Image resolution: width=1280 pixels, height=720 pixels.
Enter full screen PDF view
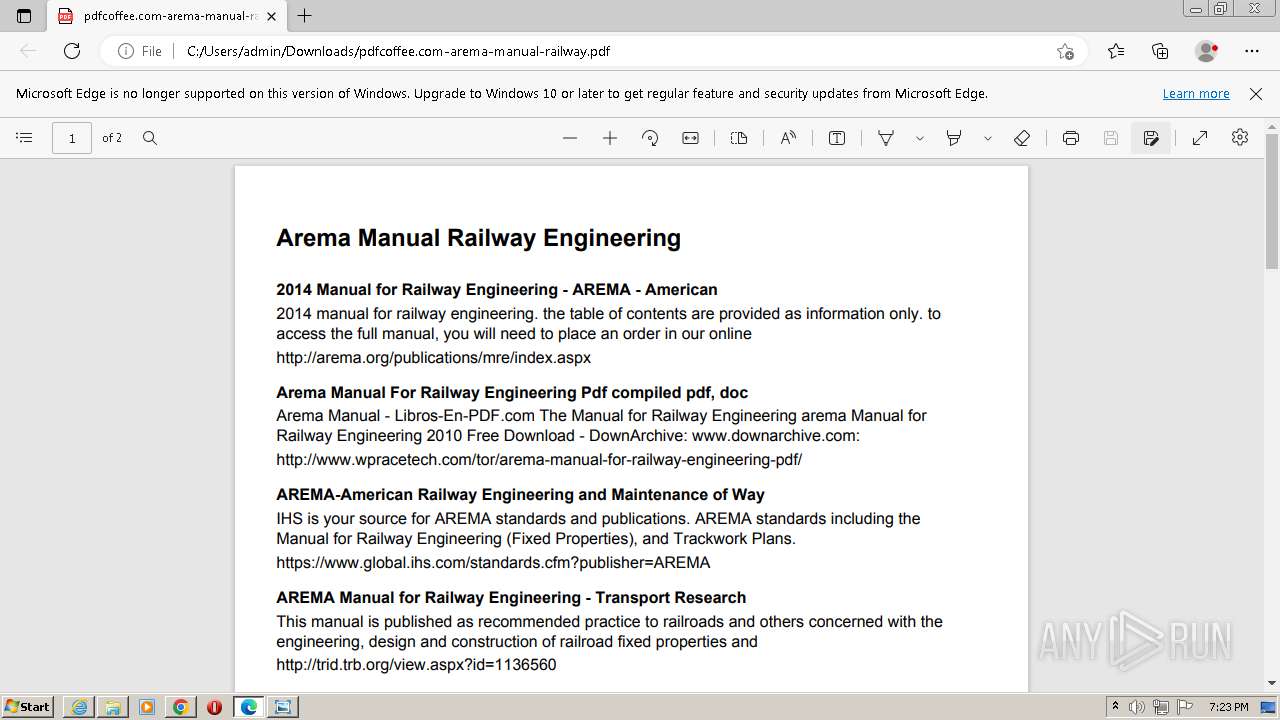click(1200, 138)
